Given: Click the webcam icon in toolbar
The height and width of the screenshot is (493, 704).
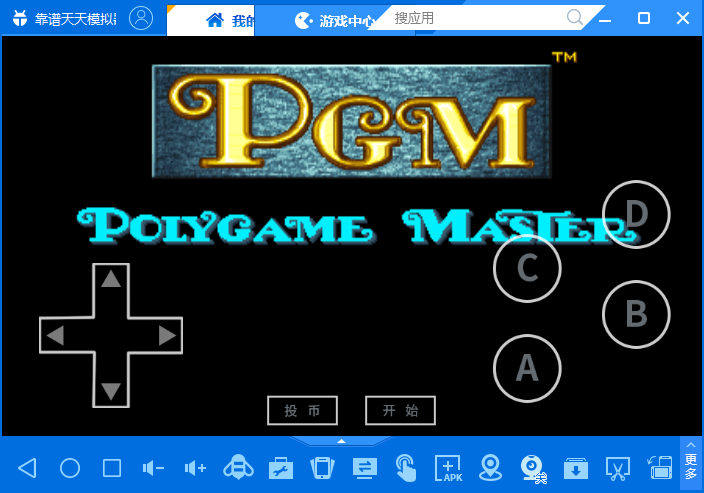Looking at the screenshot, I should click(x=533, y=469).
